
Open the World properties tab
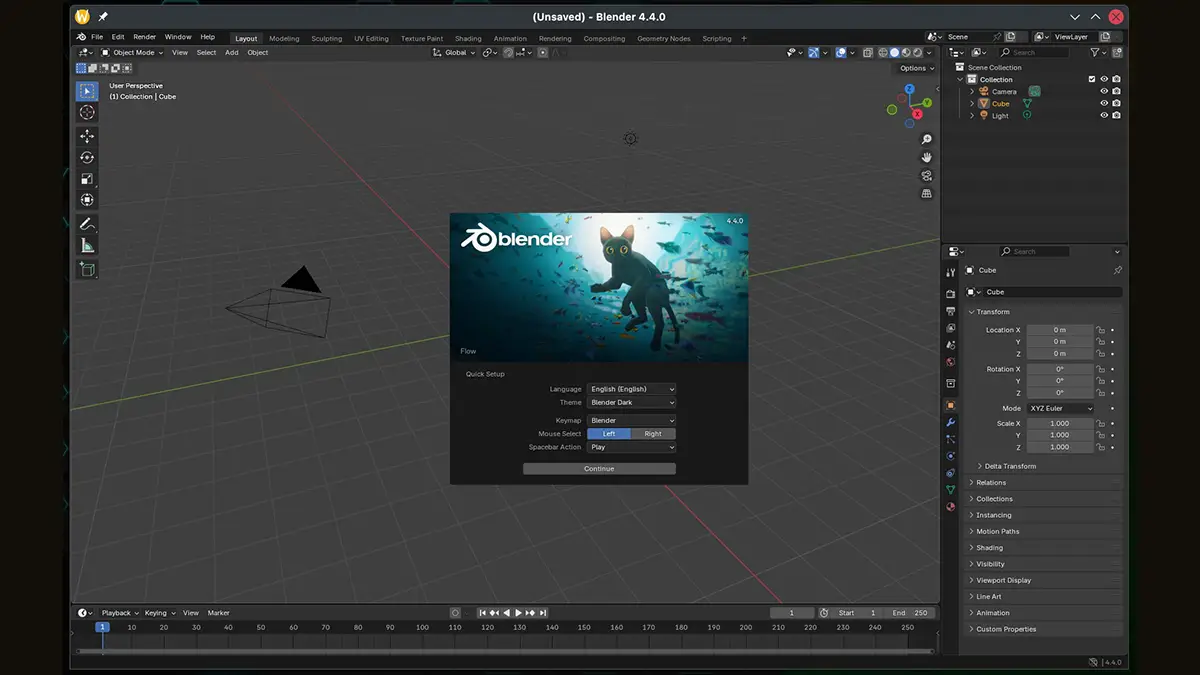click(950, 362)
